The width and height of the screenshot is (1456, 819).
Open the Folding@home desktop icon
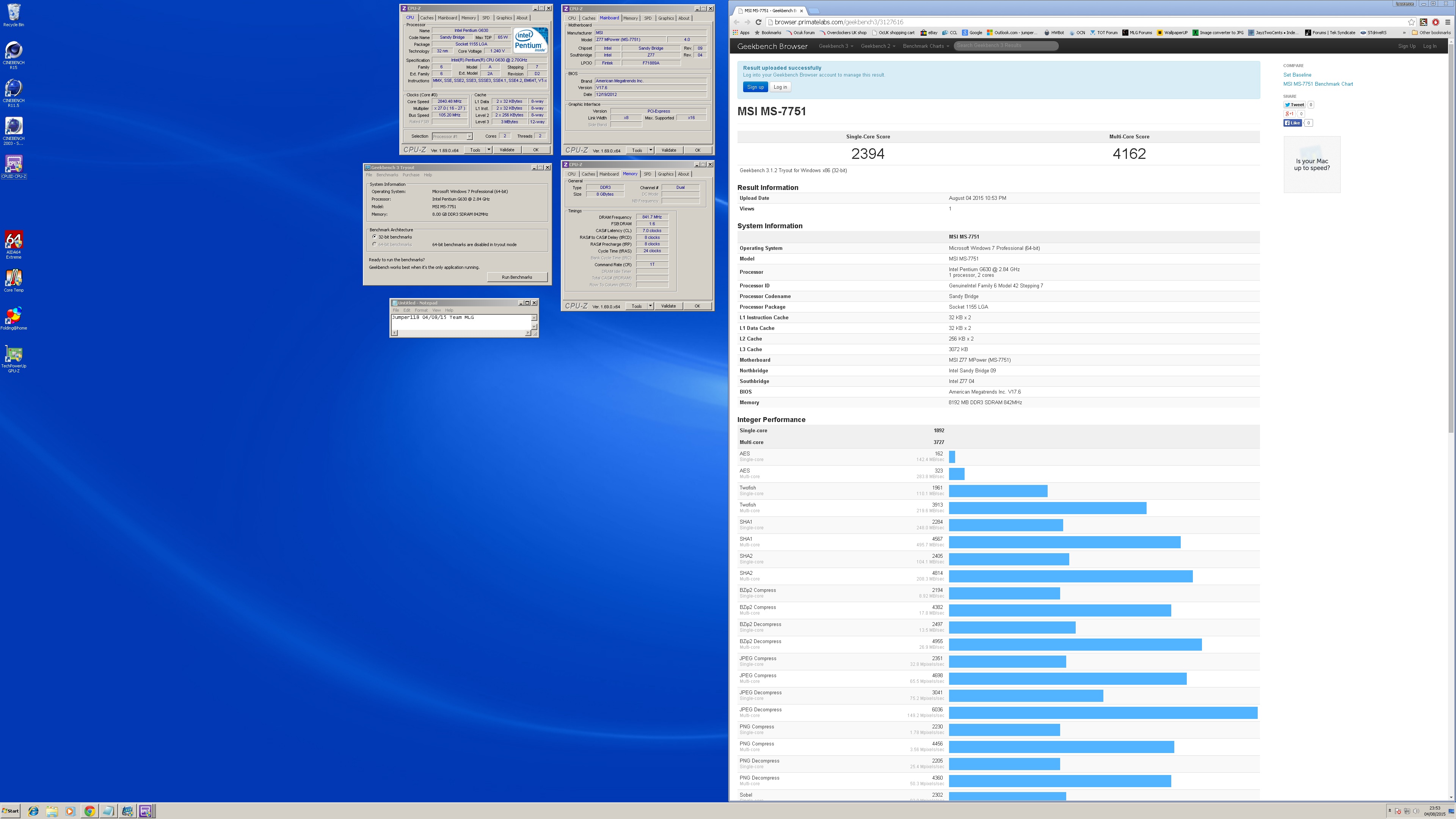14,318
